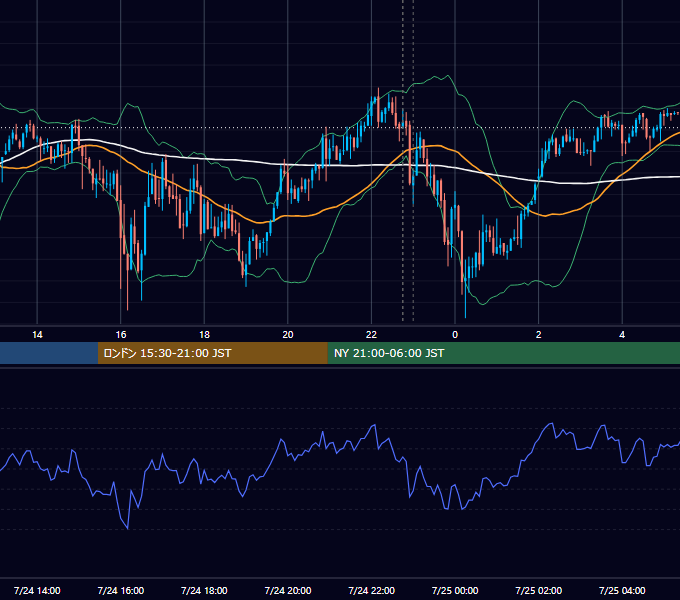Click the 7/24 22:00 timestamp label
Image resolution: width=680 pixels, height=600 pixels.
click(x=372, y=590)
